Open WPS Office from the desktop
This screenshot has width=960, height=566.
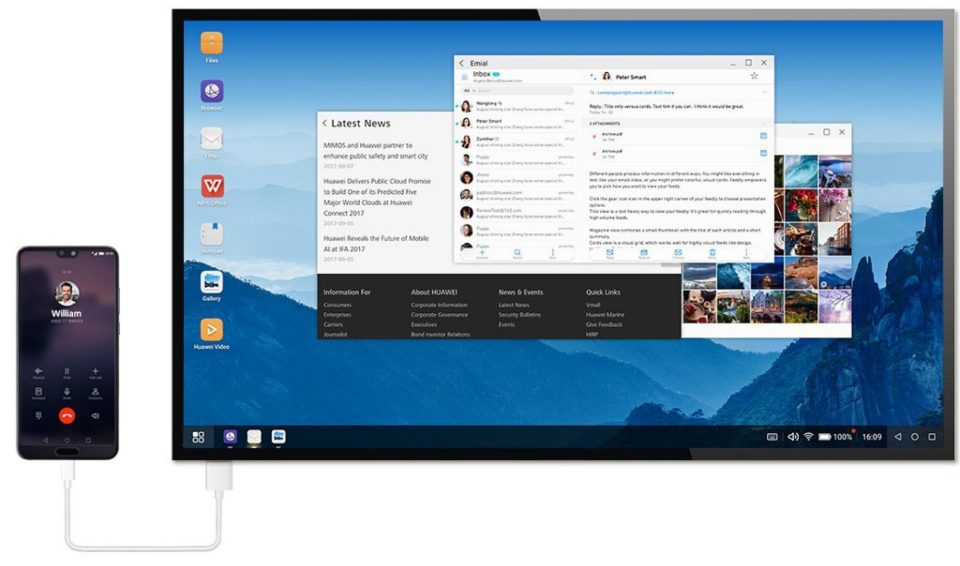[211, 187]
